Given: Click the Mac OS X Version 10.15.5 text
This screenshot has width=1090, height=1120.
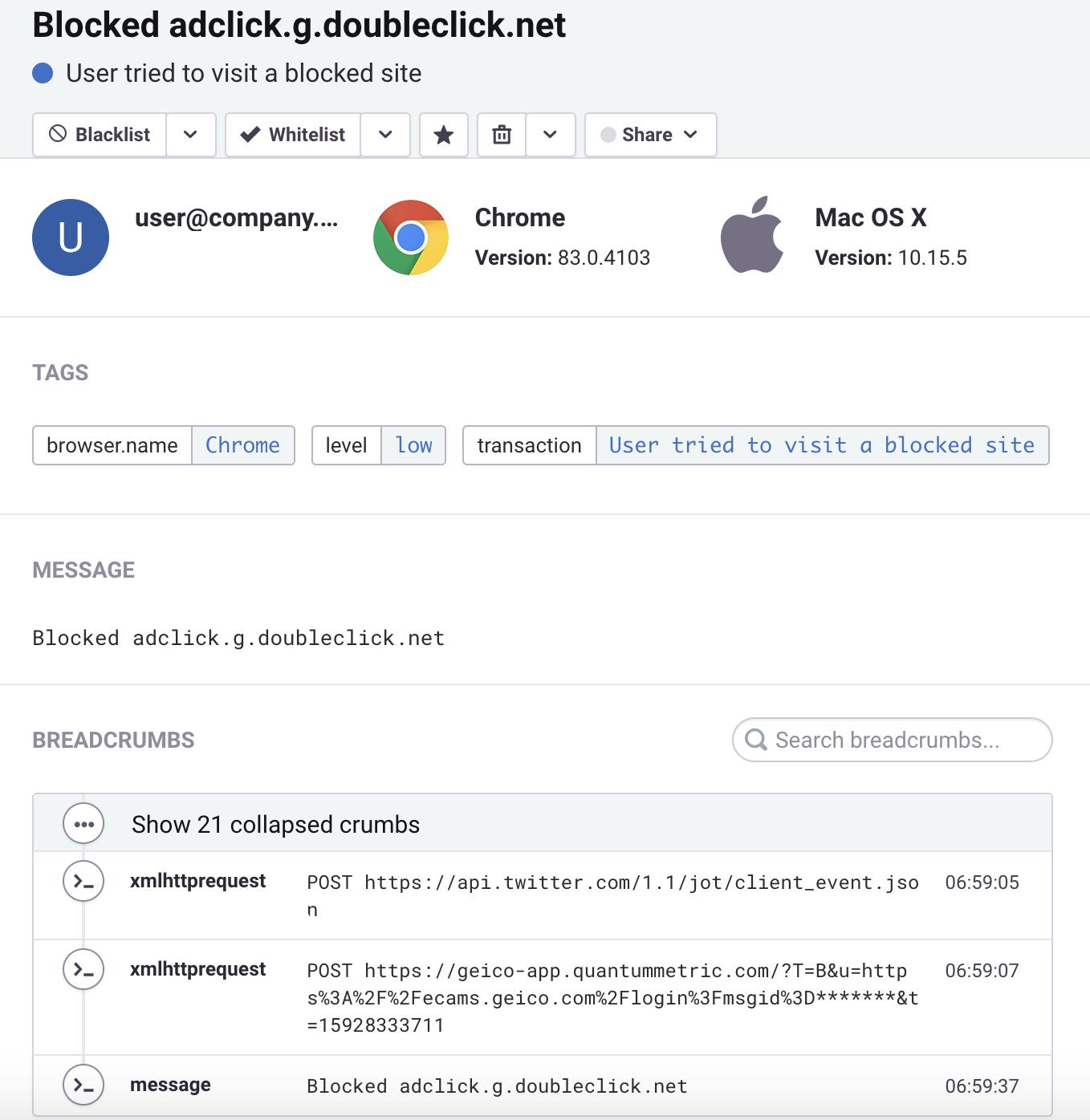Looking at the screenshot, I should [891, 258].
